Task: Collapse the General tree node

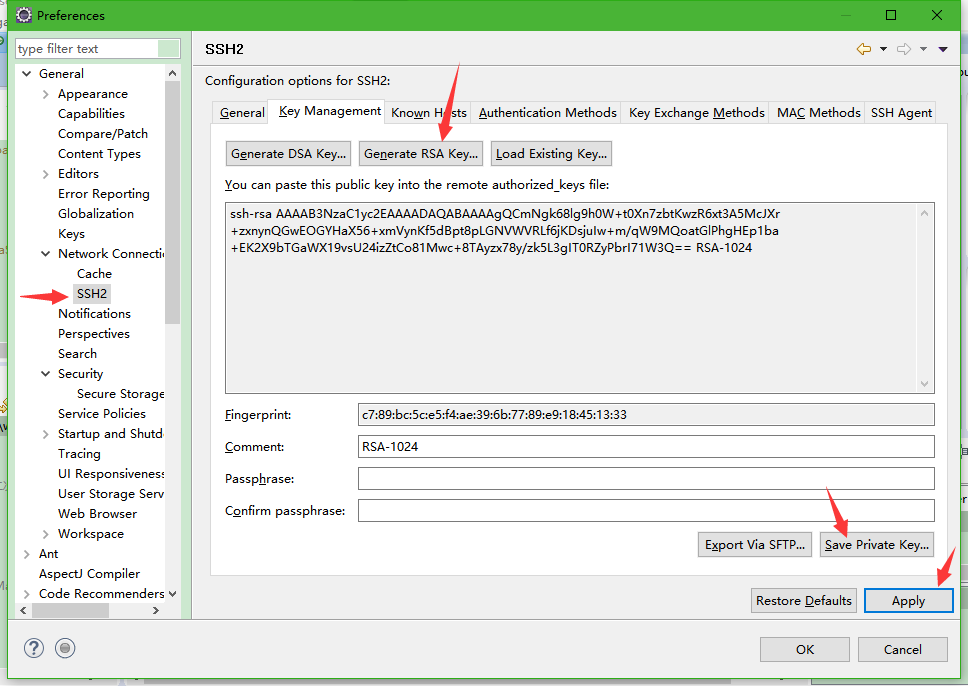Action: (x=27, y=73)
